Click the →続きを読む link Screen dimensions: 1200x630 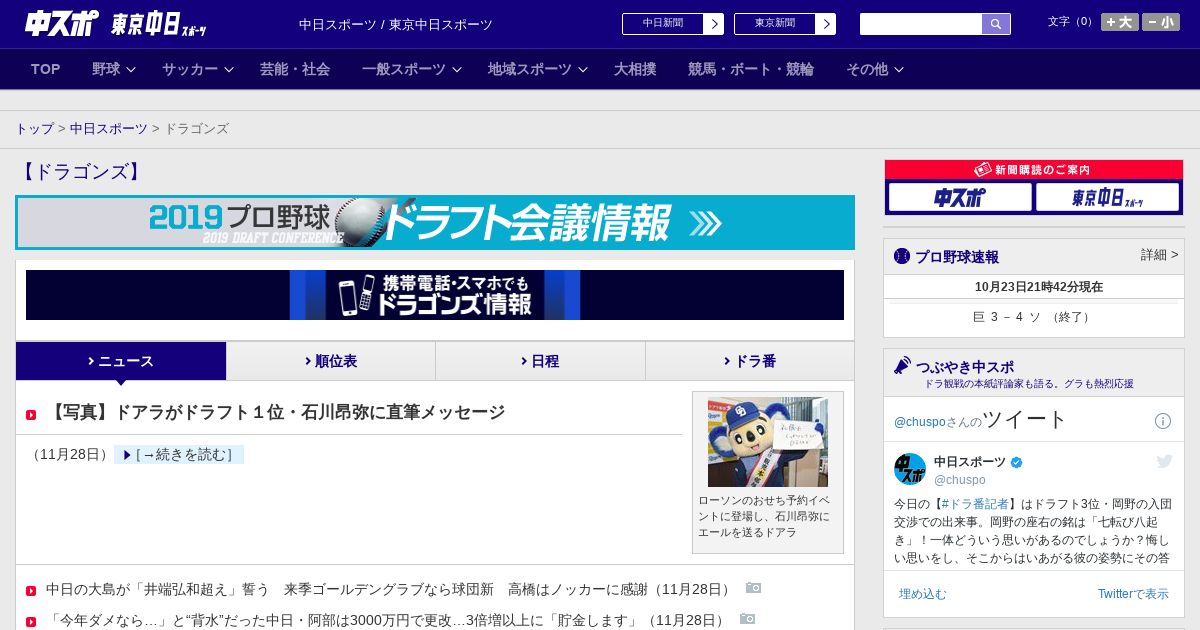tap(179, 455)
